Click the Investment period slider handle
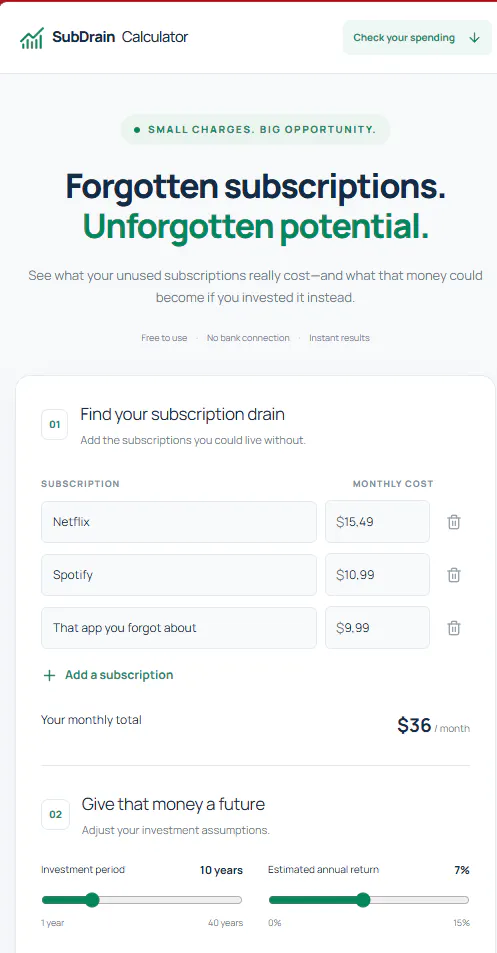497x953 pixels. 92,900
